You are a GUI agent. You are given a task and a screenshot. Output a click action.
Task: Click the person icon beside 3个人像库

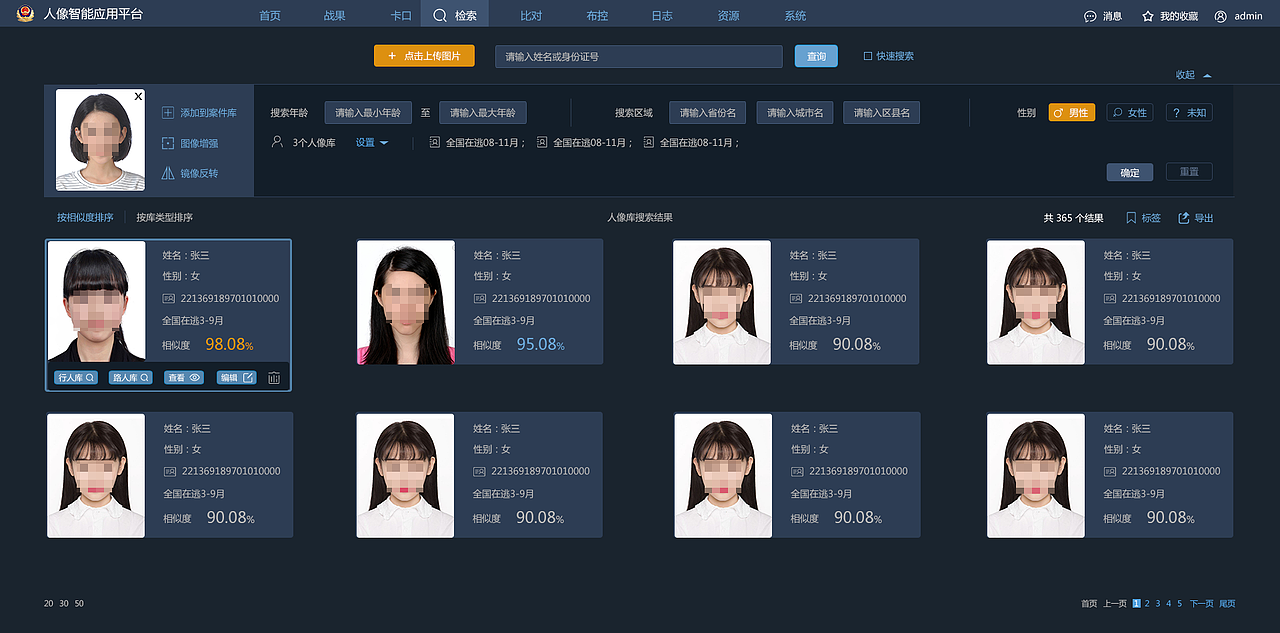pyautogui.click(x=278, y=142)
